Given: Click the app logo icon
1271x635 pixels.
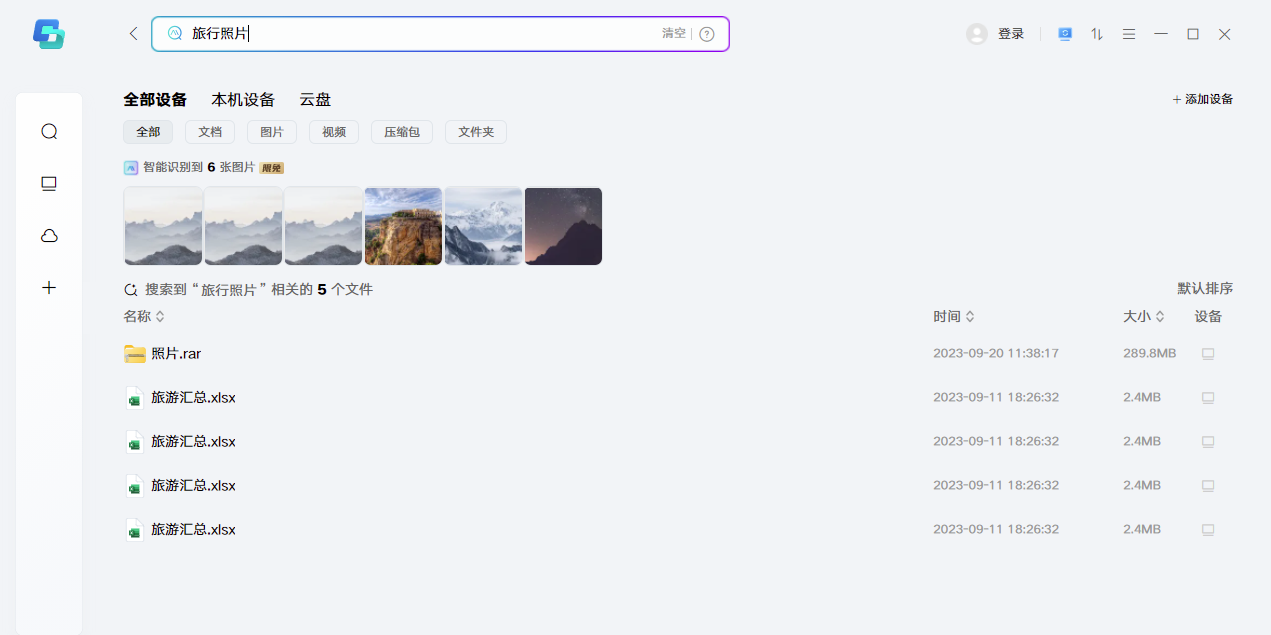Looking at the screenshot, I should point(49,34).
